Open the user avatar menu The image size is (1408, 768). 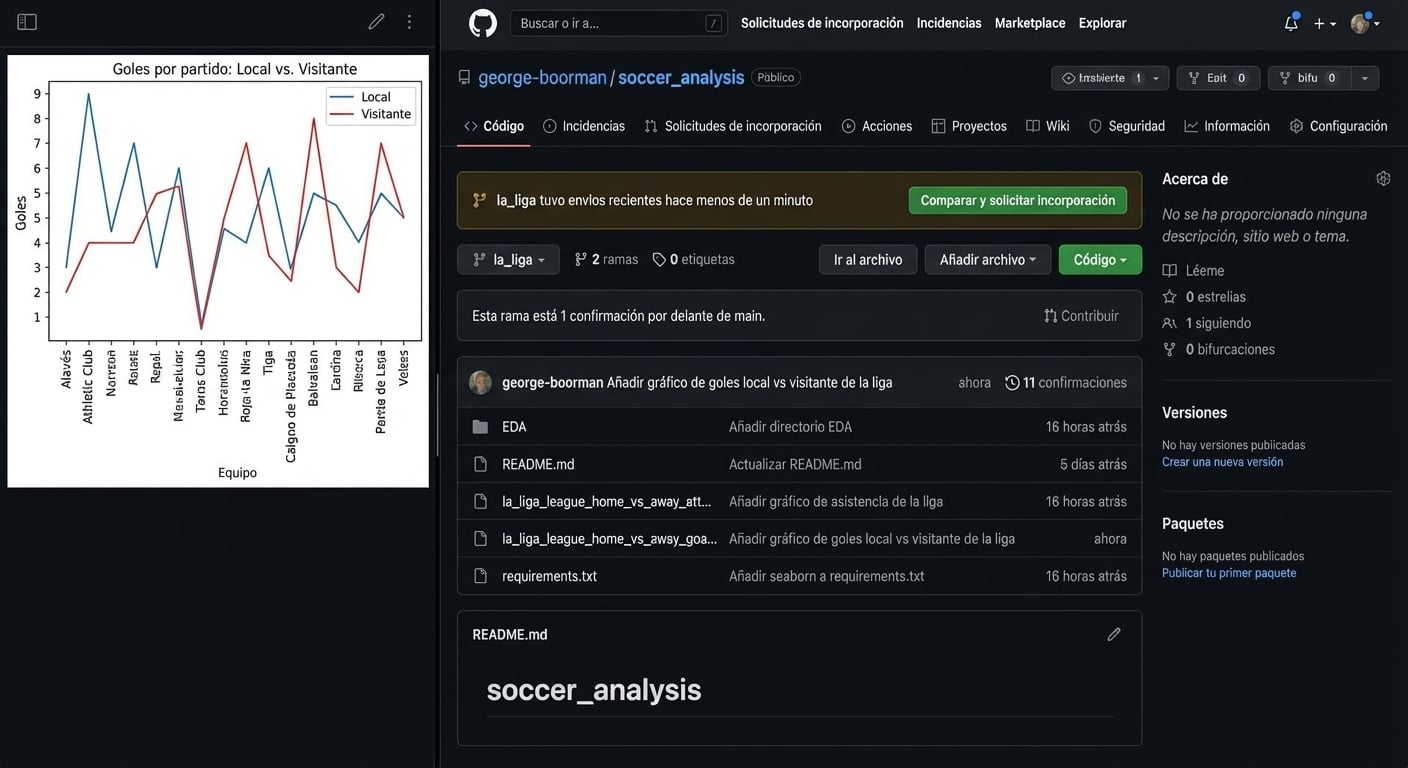(1365, 23)
